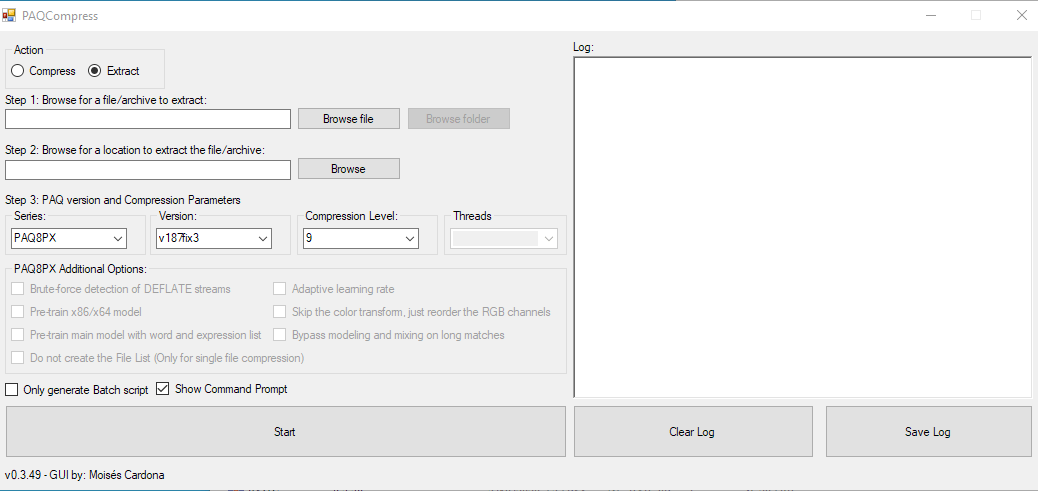Click the Log: label
Viewport: 1038px width, 491px height.
pyautogui.click(x=583, y=48)
